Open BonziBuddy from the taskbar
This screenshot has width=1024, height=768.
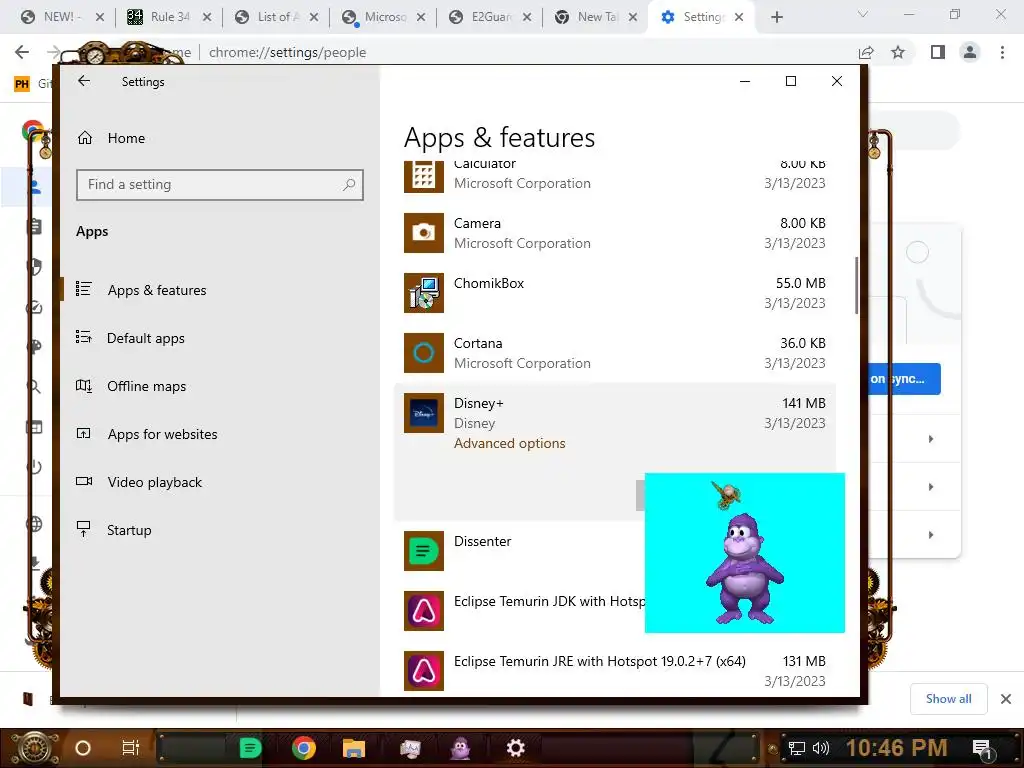pyautogui.click(x=460, y=748)
